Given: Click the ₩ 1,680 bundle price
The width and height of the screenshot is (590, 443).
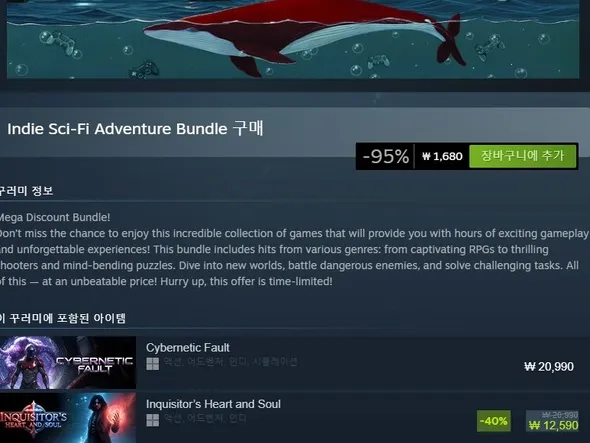Looking at the screenshot, I should point(442,156).
